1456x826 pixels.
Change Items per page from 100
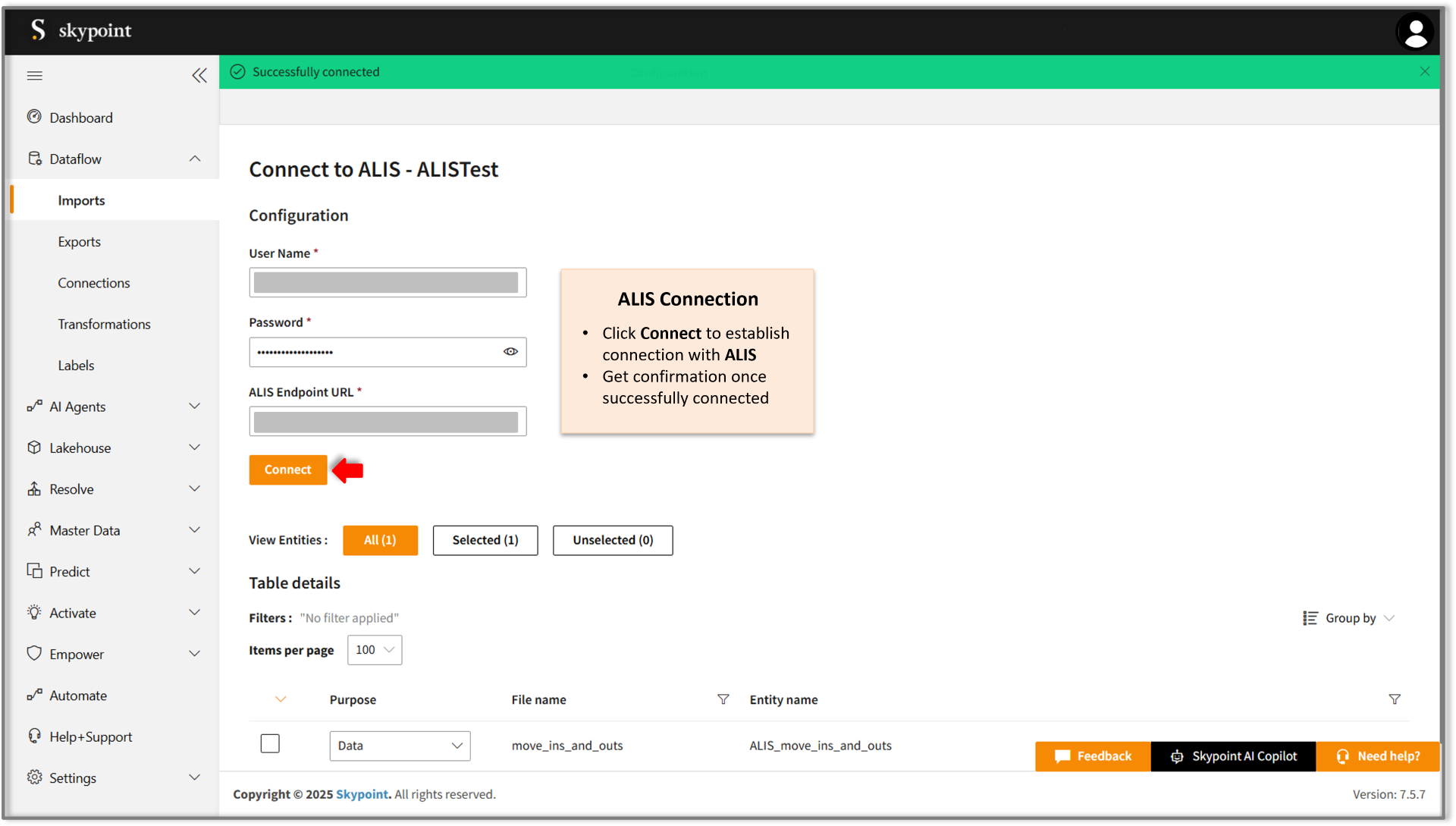coord(374,650)
